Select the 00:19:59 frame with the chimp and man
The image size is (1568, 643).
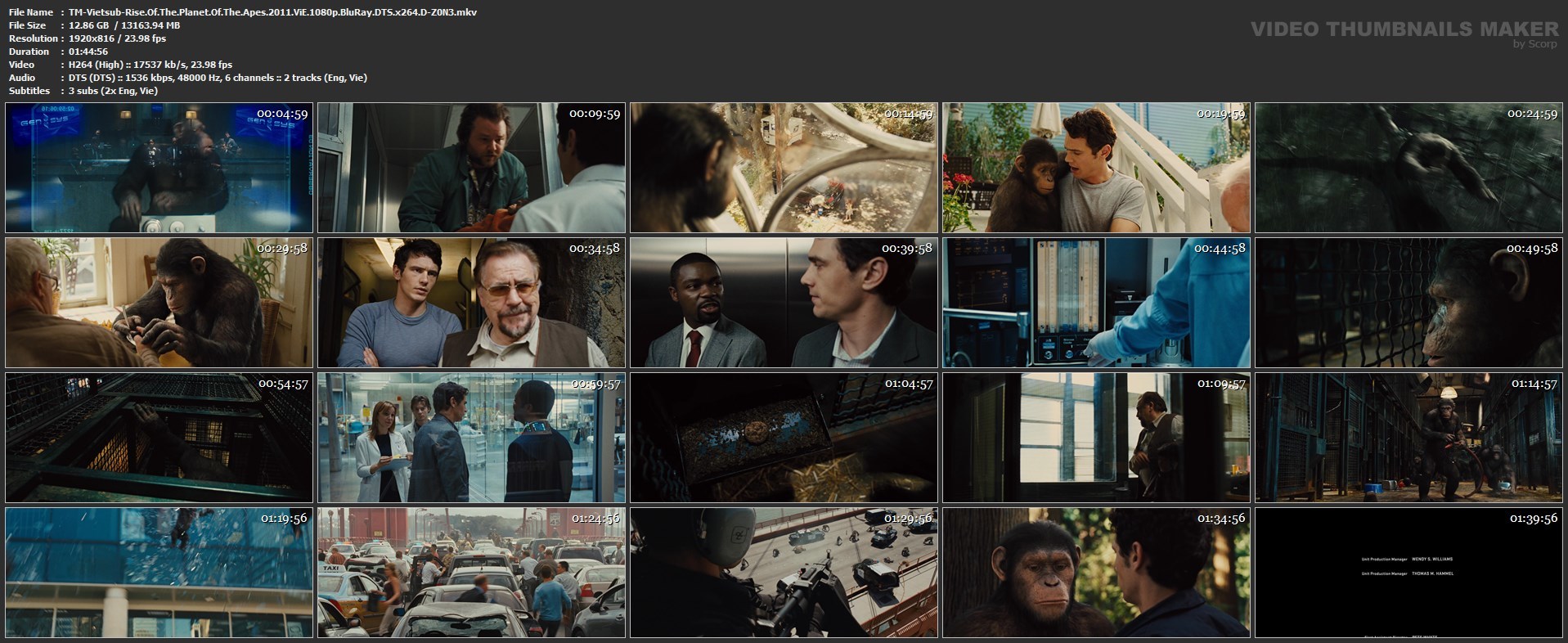(1096, 168)
